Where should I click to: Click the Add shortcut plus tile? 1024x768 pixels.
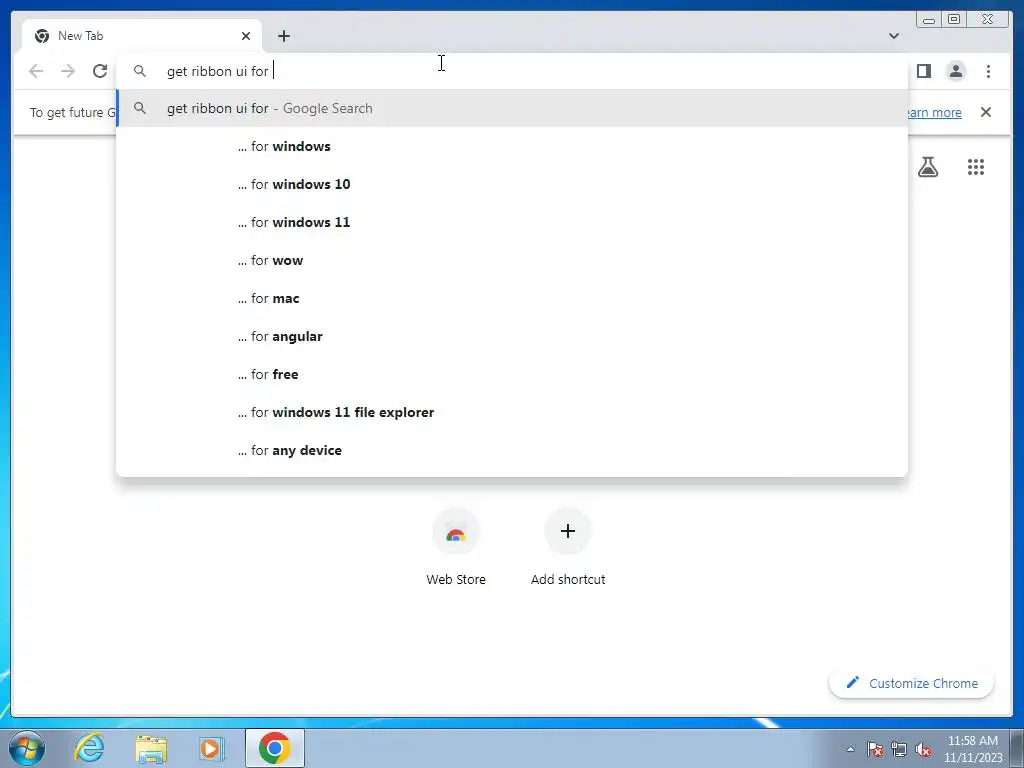pos(568,547)
